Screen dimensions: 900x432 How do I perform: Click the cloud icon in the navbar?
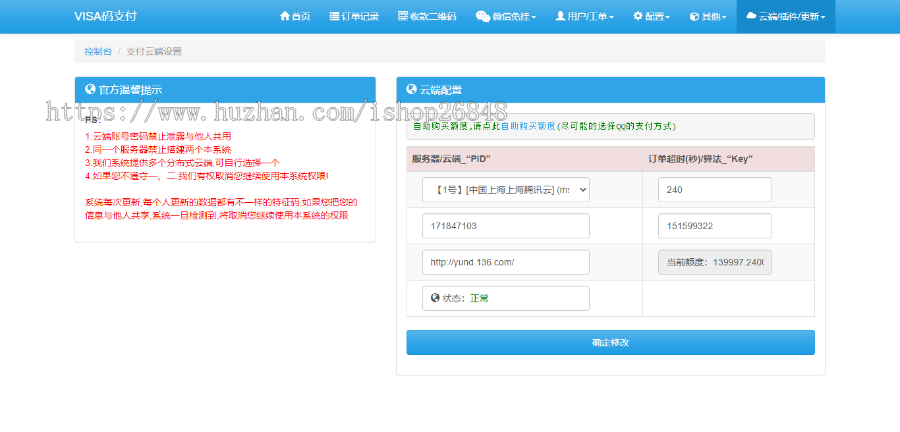(751, 17)
